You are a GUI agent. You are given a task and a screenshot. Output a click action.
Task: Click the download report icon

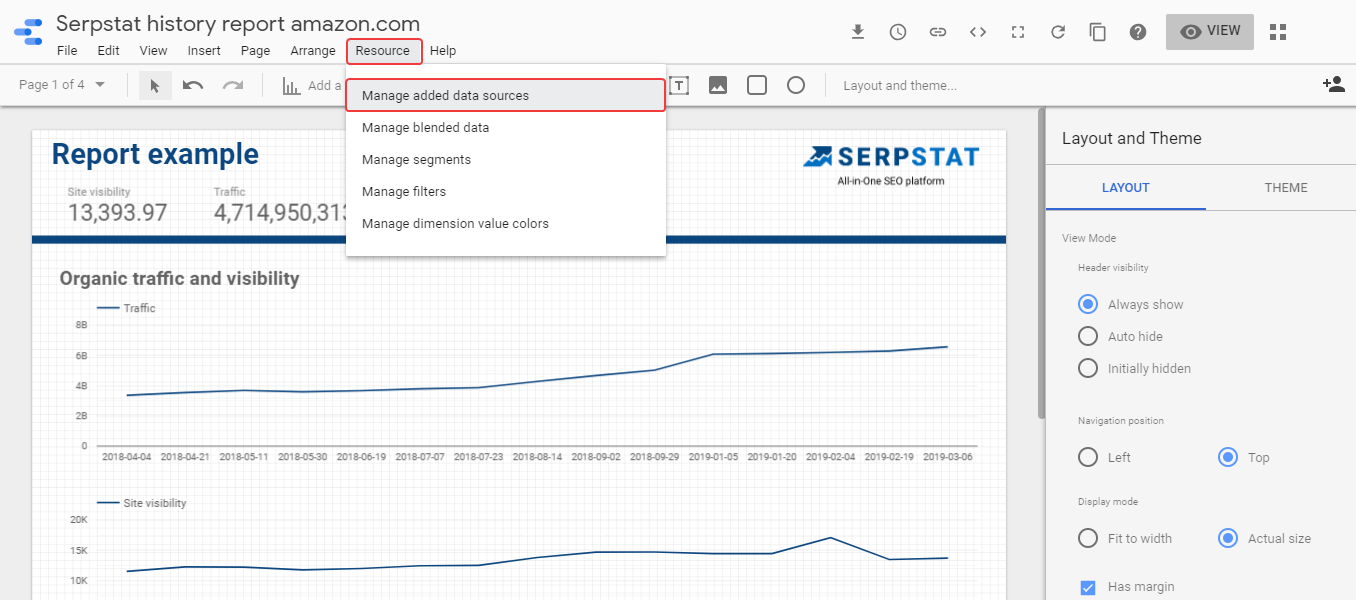point(858,32)
